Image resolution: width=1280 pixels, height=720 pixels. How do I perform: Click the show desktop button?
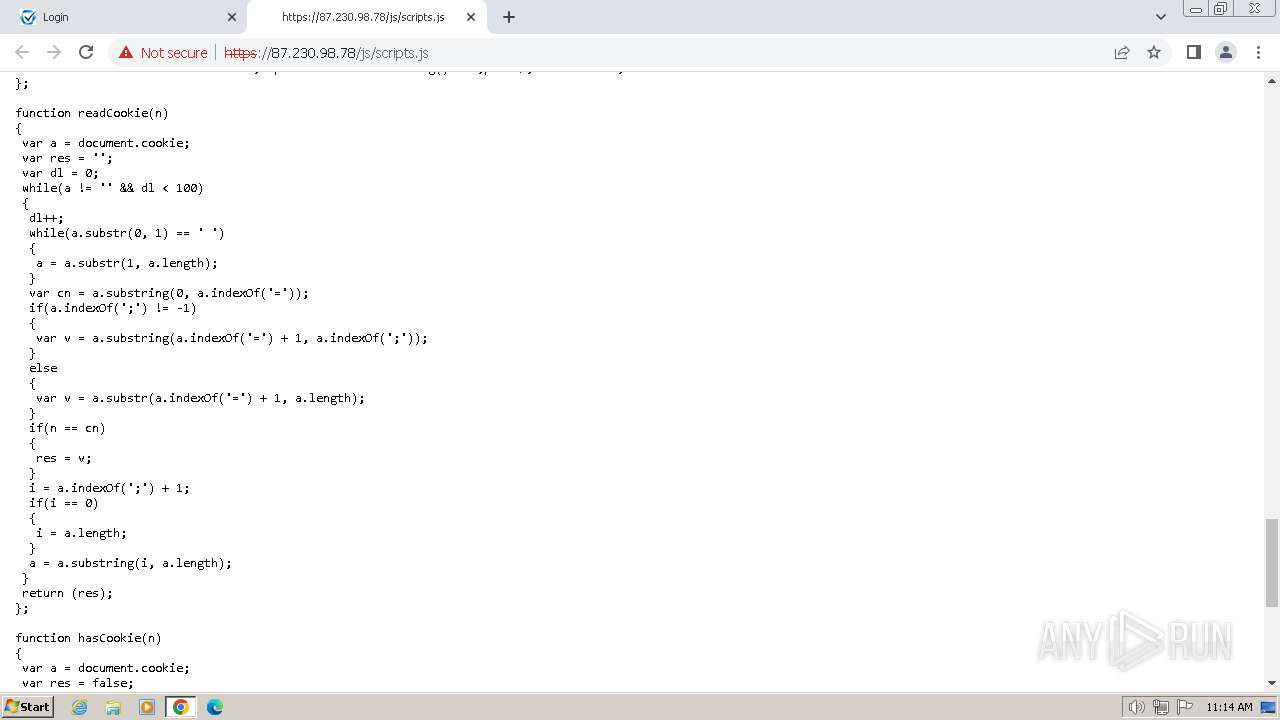pyautogui.click(x=1269, y=707)
